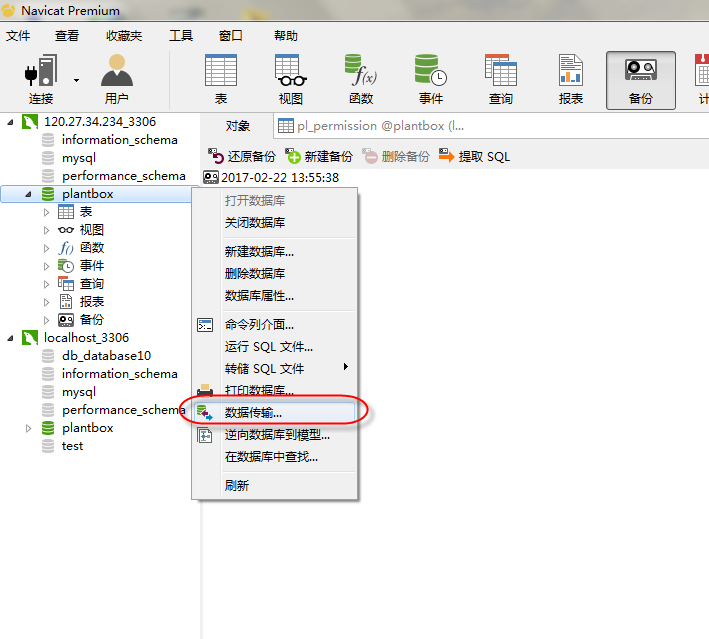This screenshot has height=639, width=709.
Task: Click the 连接 (Connection) toolbar icon
Action: 41,80
